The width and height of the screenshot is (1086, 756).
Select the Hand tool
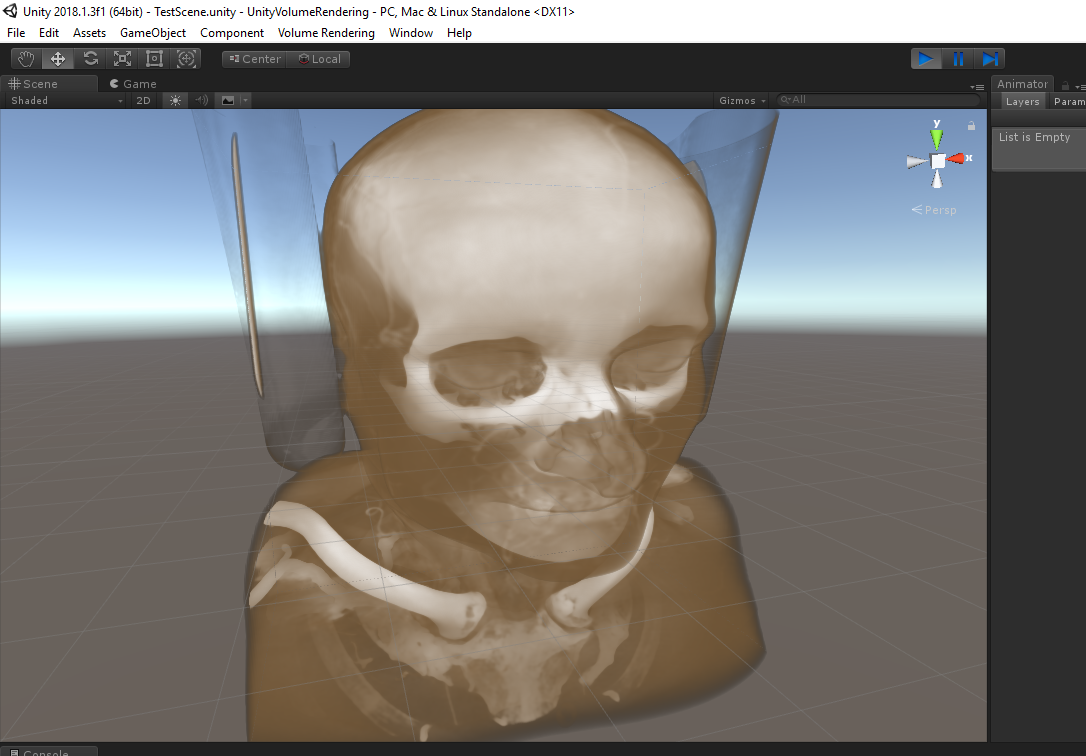pos(26,59)
